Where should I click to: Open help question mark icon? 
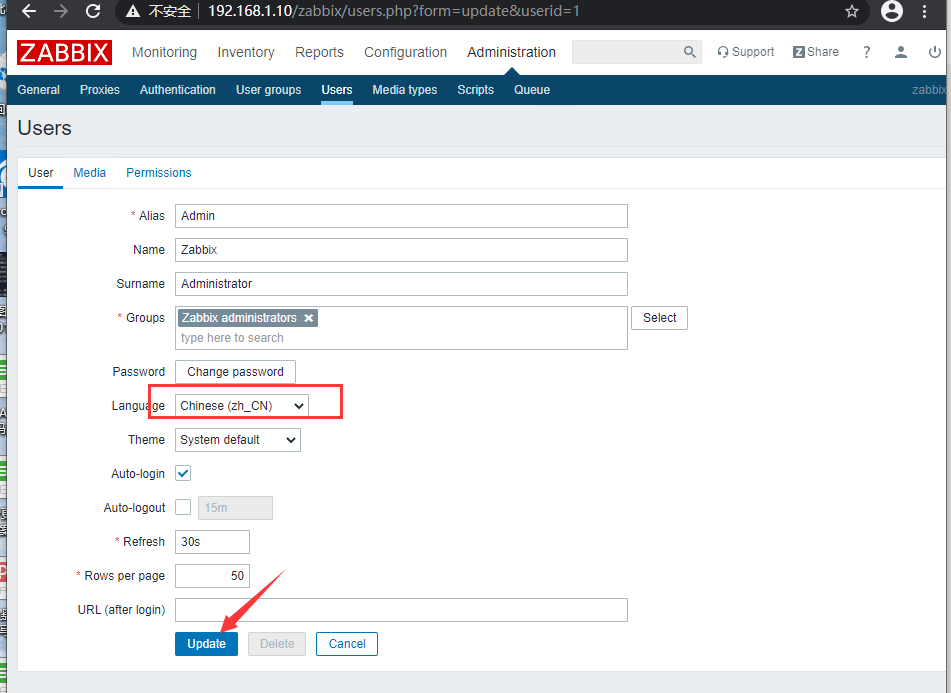(867, 52)
